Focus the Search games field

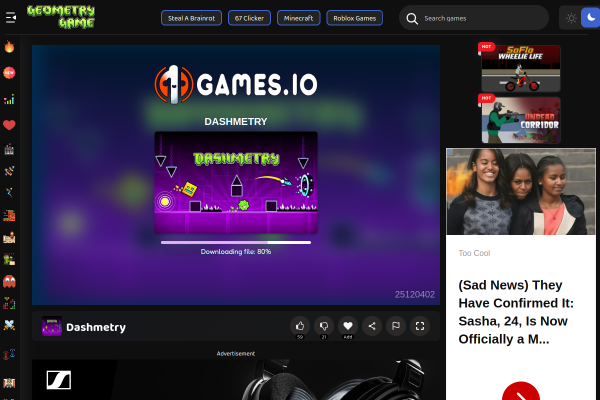click(x=474, y=18)
